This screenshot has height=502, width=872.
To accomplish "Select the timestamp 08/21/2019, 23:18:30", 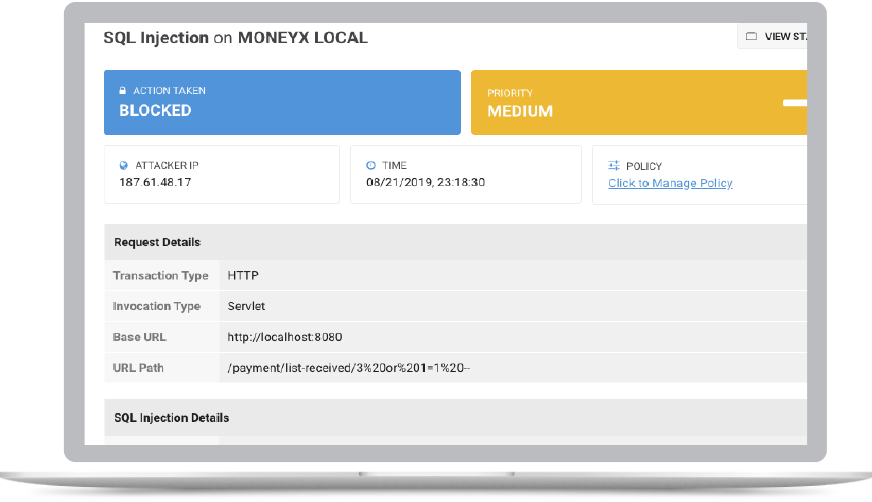I will (425, 182).
